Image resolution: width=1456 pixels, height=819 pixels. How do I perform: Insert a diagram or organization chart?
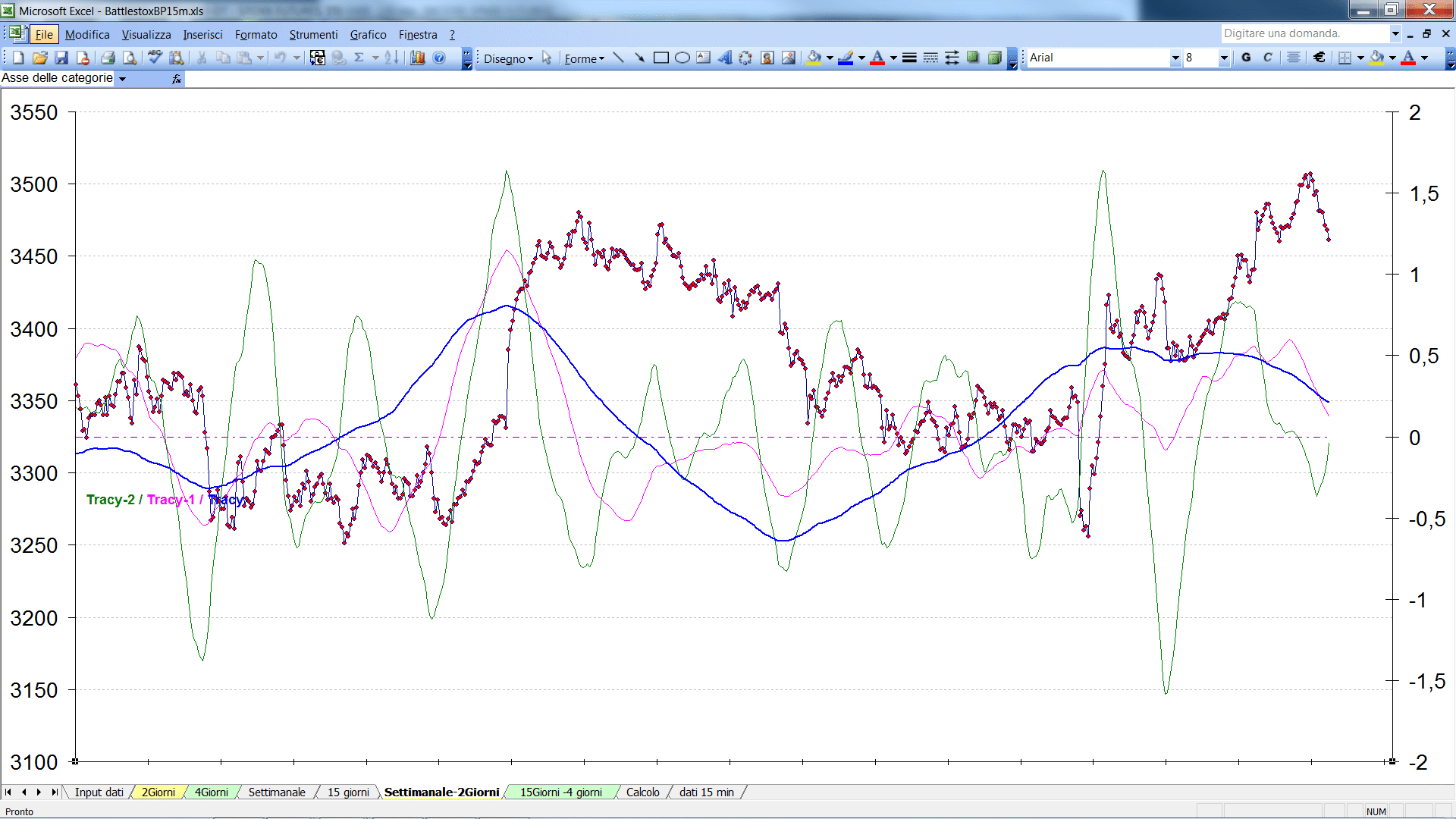pyautogui.click(x=745, y=58)
